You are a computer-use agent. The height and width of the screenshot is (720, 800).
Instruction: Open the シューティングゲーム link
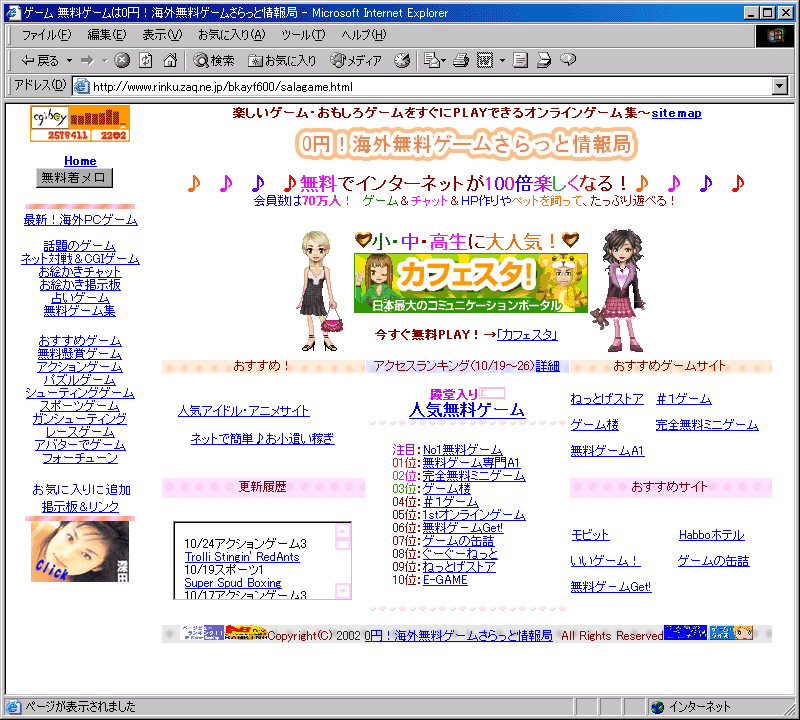point(80,393)
